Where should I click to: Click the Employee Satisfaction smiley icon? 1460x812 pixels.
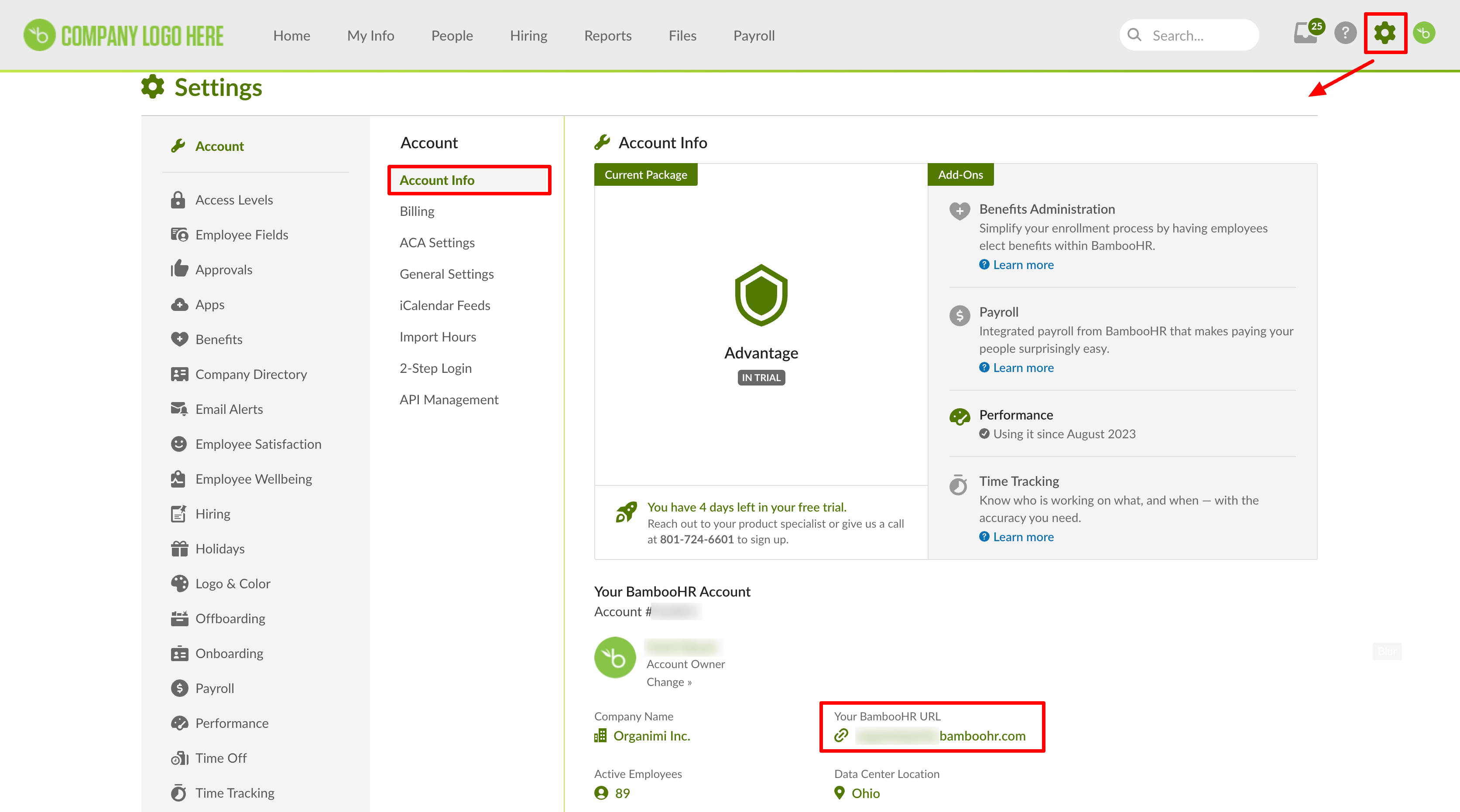coord(178,444)
